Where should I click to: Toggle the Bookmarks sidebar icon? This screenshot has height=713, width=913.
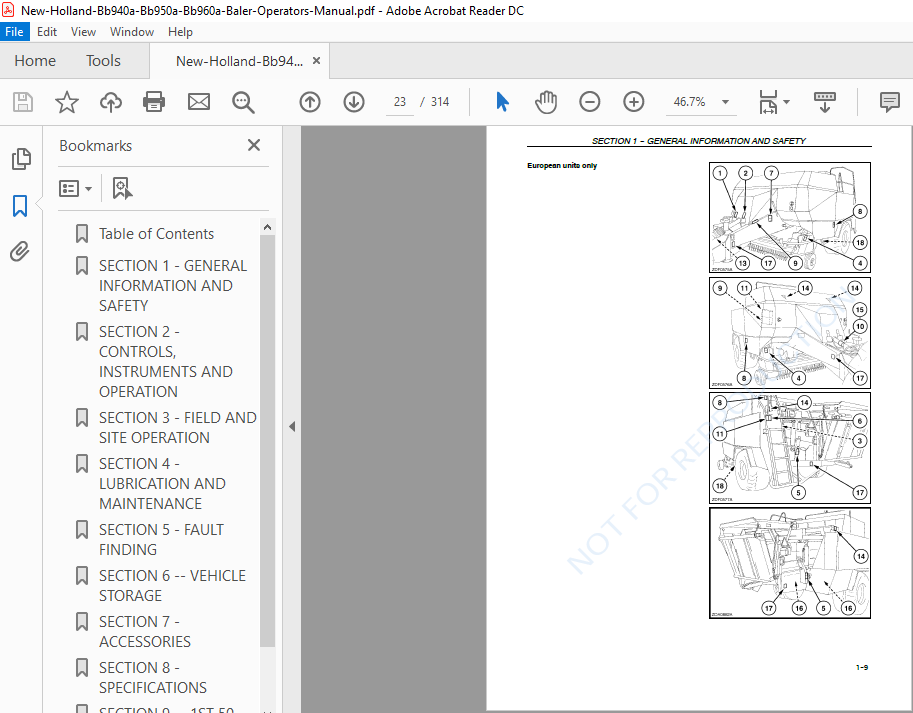(x=20, y=205)
